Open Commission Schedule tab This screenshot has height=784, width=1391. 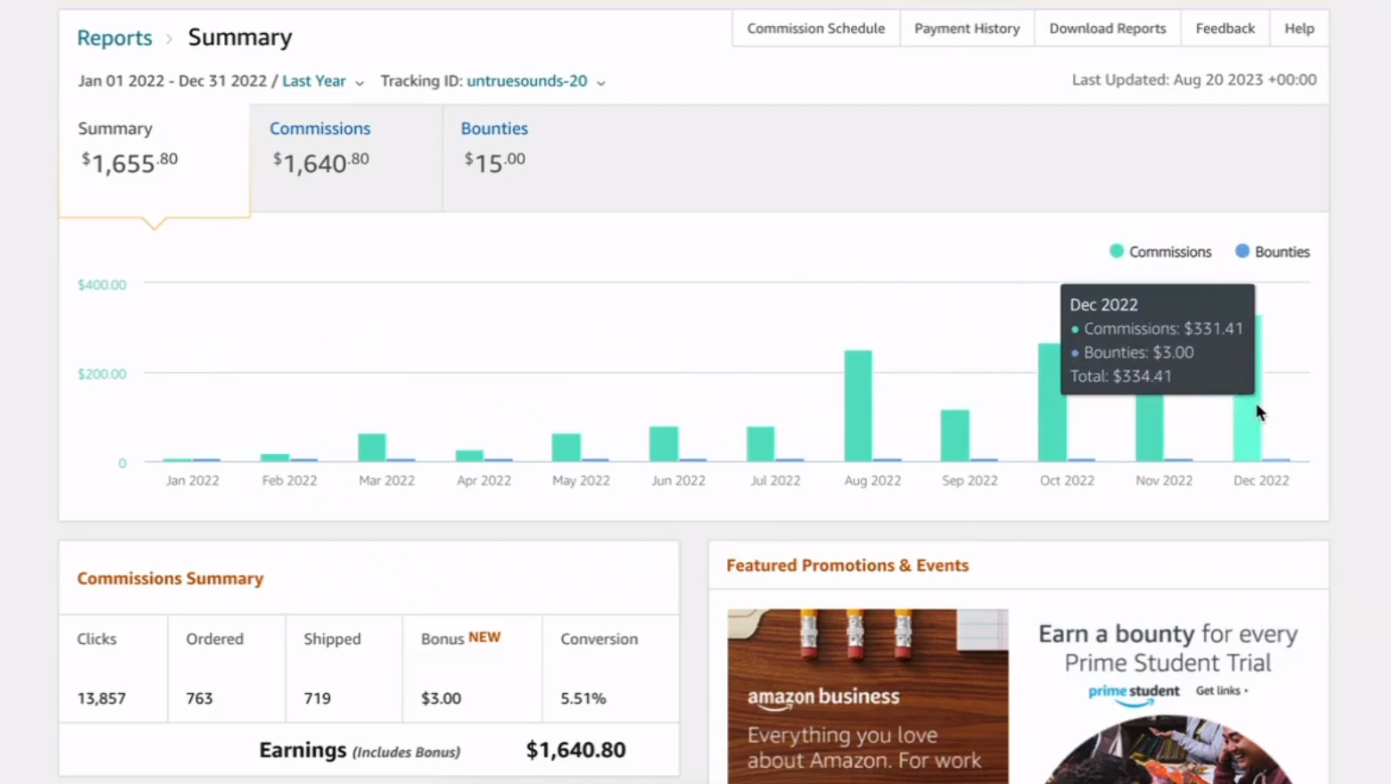tap(816, 28)
